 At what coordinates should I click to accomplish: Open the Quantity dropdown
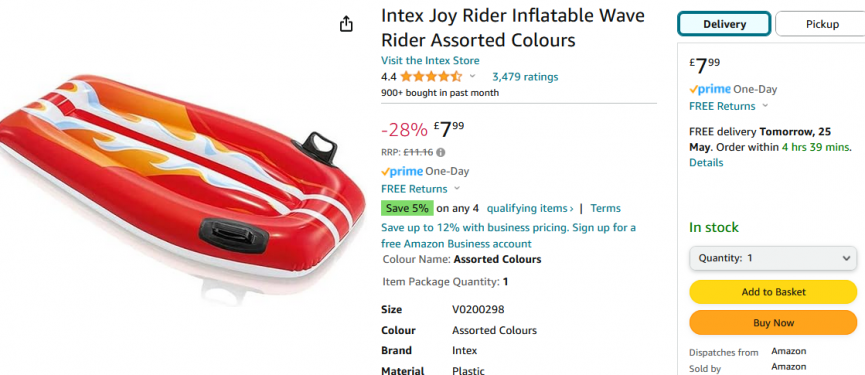[x=773, y=258]
